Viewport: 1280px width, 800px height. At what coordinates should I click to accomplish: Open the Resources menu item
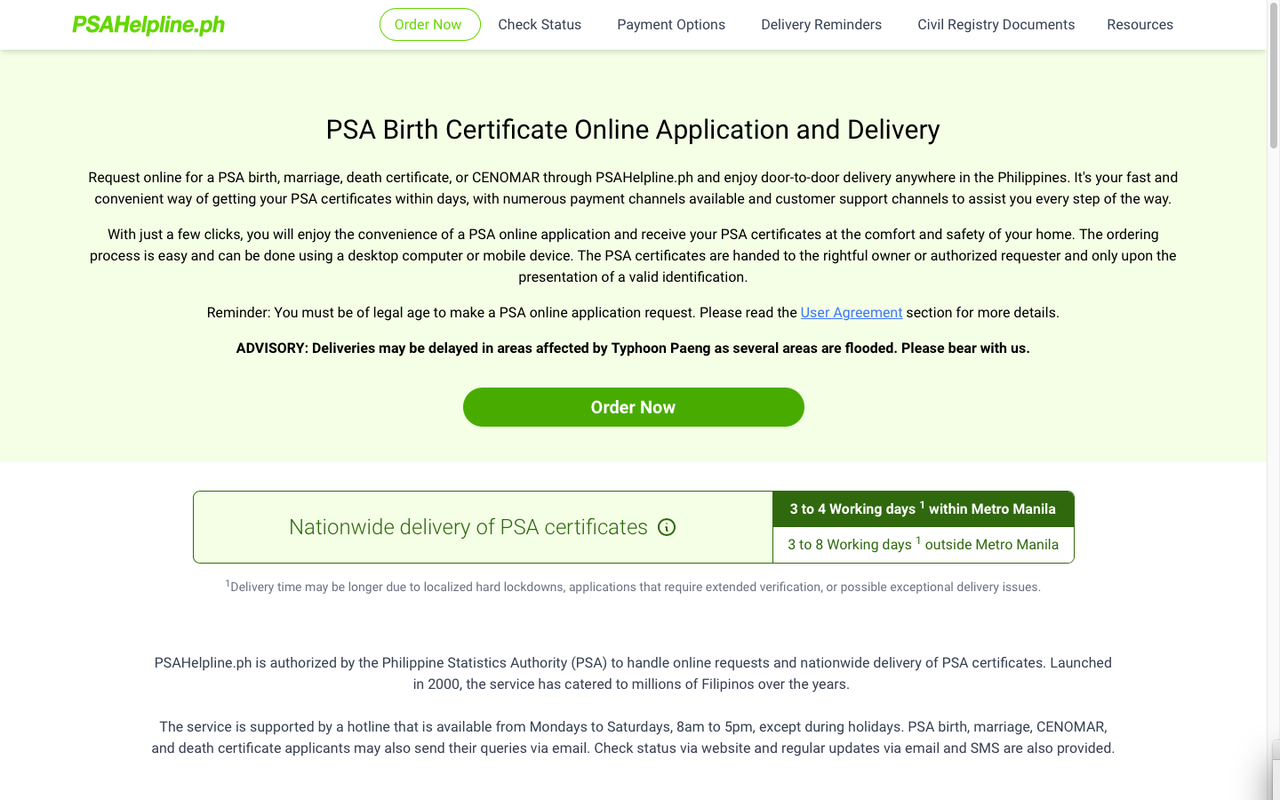pyautogui.click(x=1140, y=24)
